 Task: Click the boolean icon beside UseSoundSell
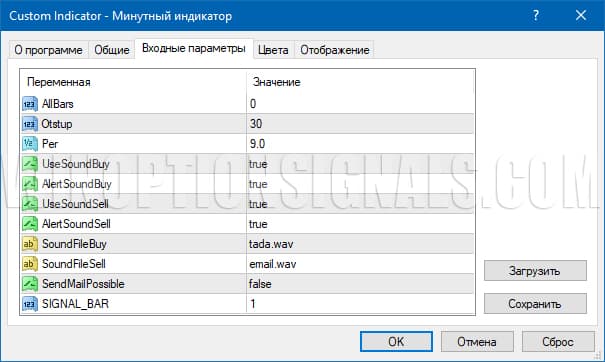pos(30,204)
